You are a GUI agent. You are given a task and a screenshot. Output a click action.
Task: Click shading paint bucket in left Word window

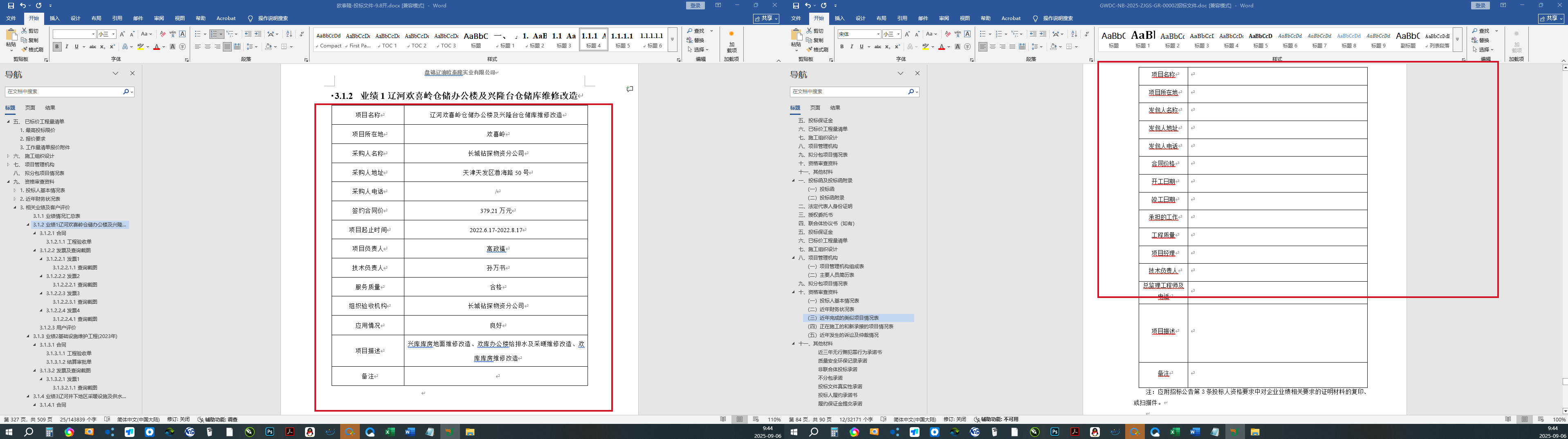(268, 47)
